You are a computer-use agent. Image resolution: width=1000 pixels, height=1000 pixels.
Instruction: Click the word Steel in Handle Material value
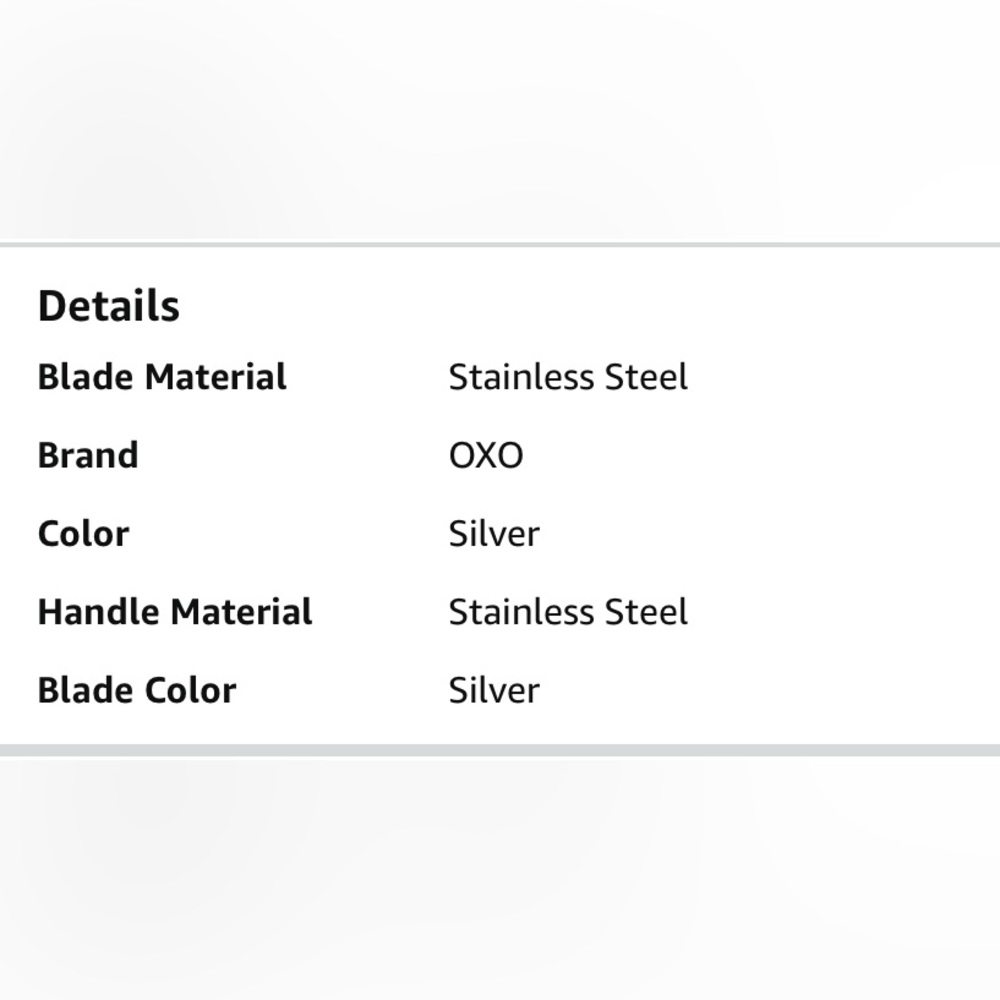point(647,612)
